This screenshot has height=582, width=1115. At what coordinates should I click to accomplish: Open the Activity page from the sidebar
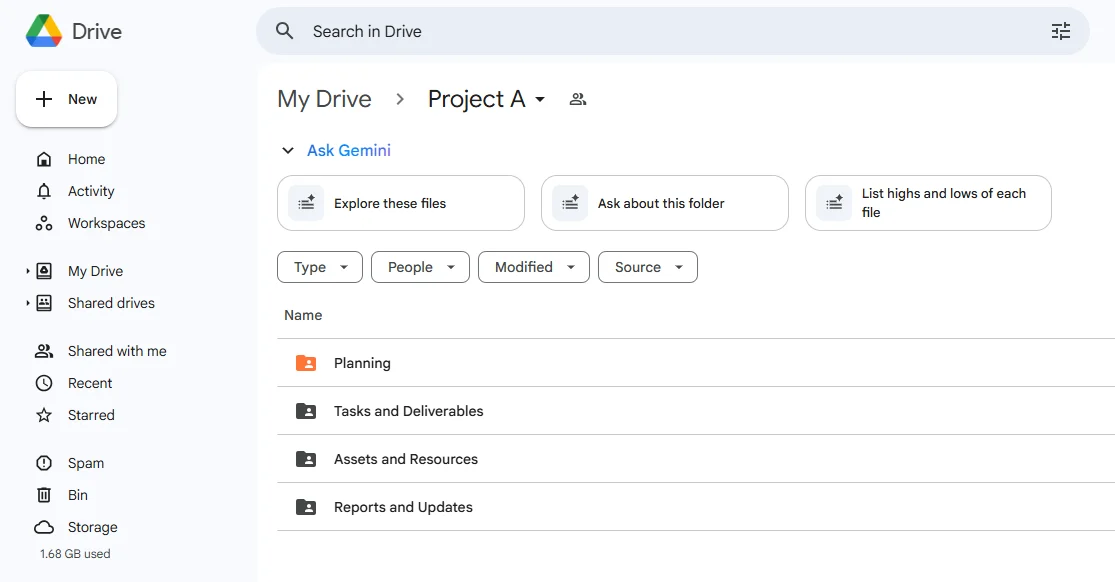(91, 191)
